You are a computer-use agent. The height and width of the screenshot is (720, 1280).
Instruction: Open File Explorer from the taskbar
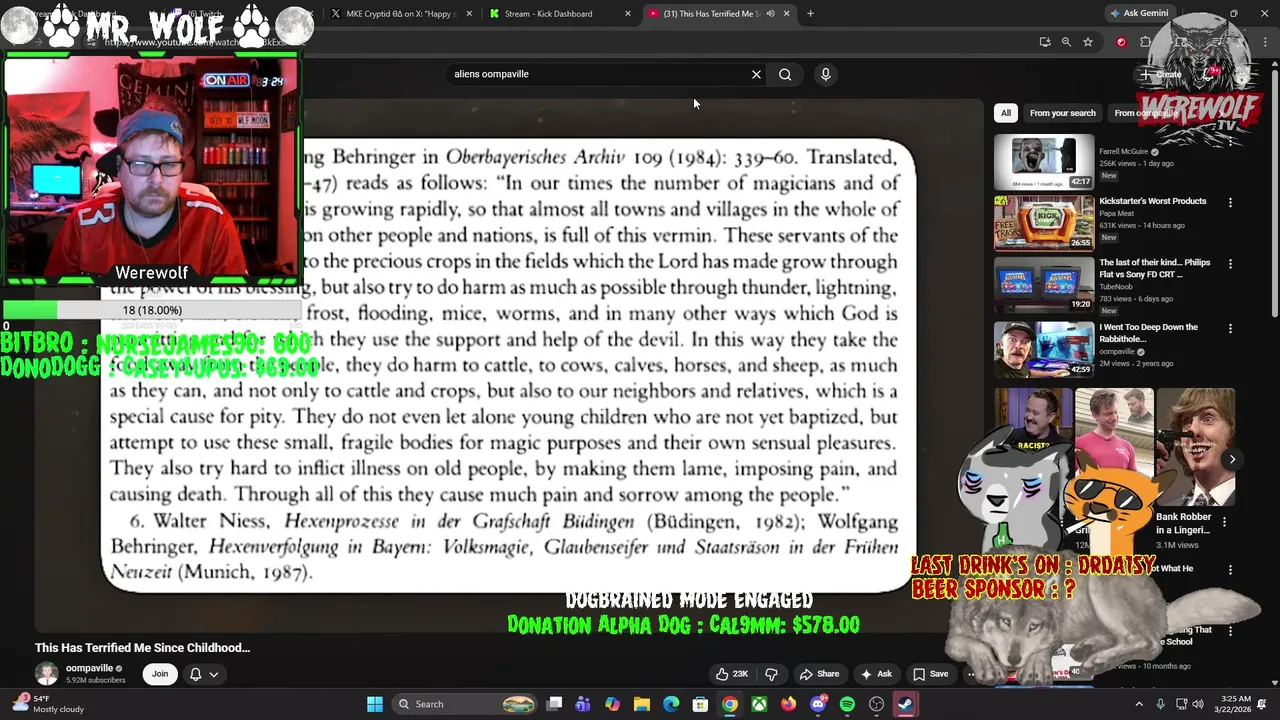click(x=642, y=704)
